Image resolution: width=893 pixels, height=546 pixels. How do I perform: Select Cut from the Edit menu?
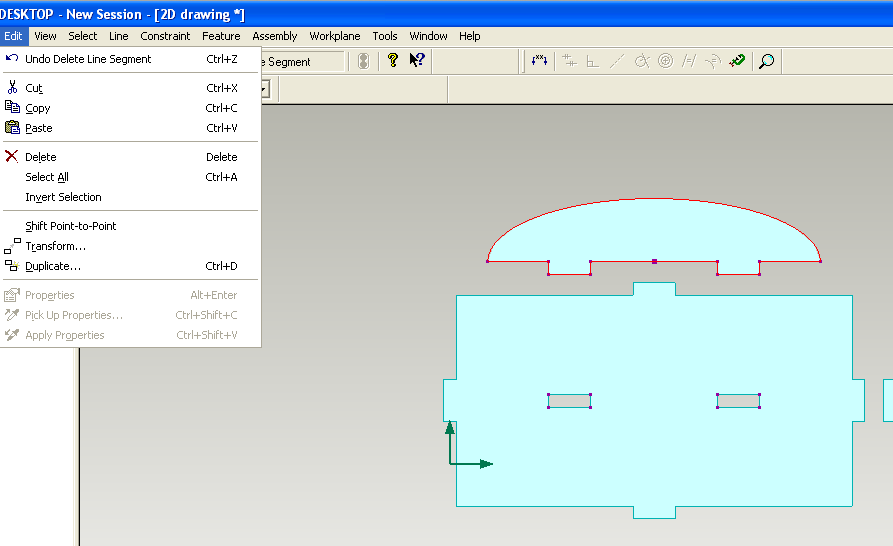[x=130, y=88]
